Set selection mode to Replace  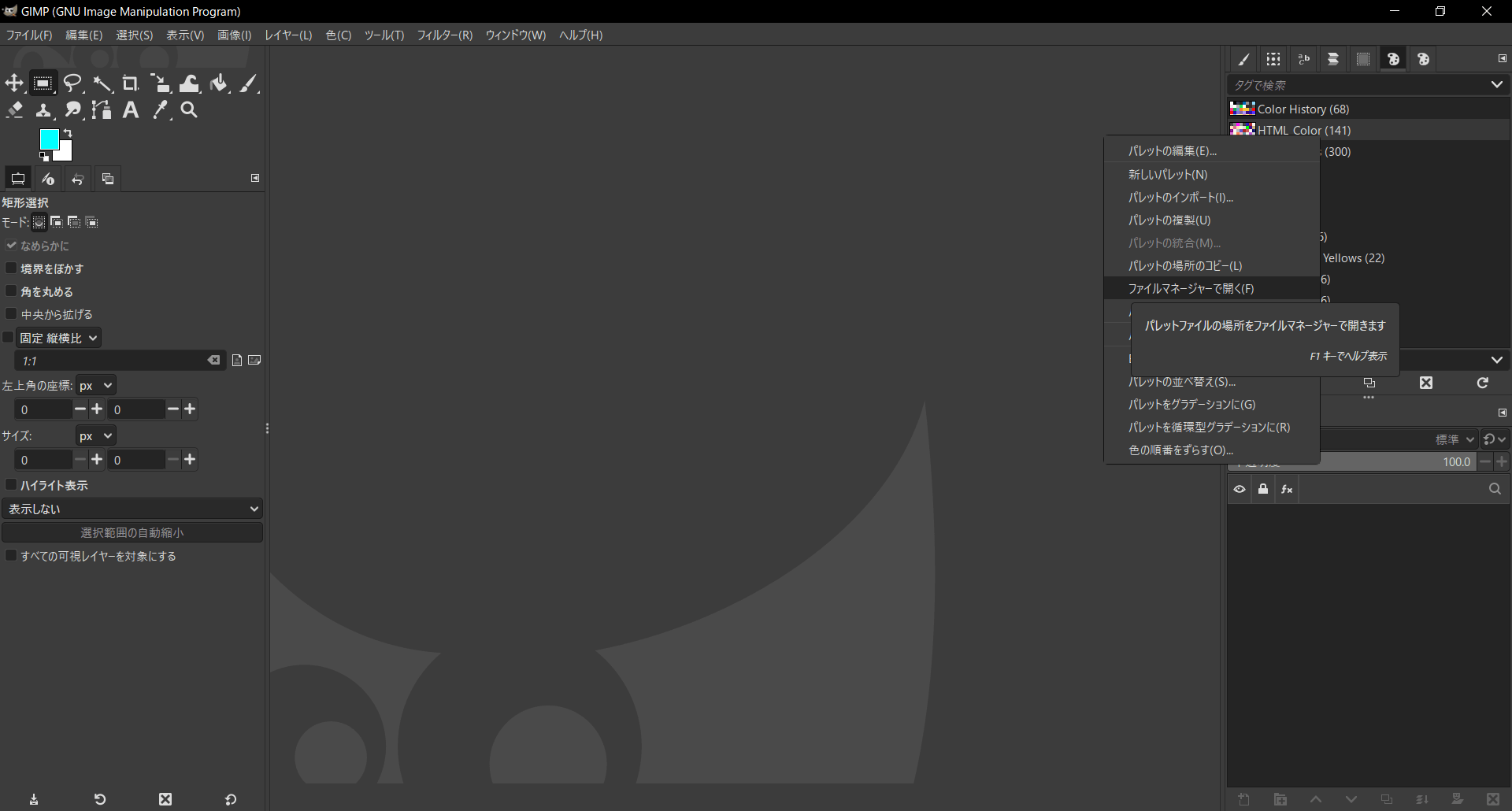pos(39,222)
